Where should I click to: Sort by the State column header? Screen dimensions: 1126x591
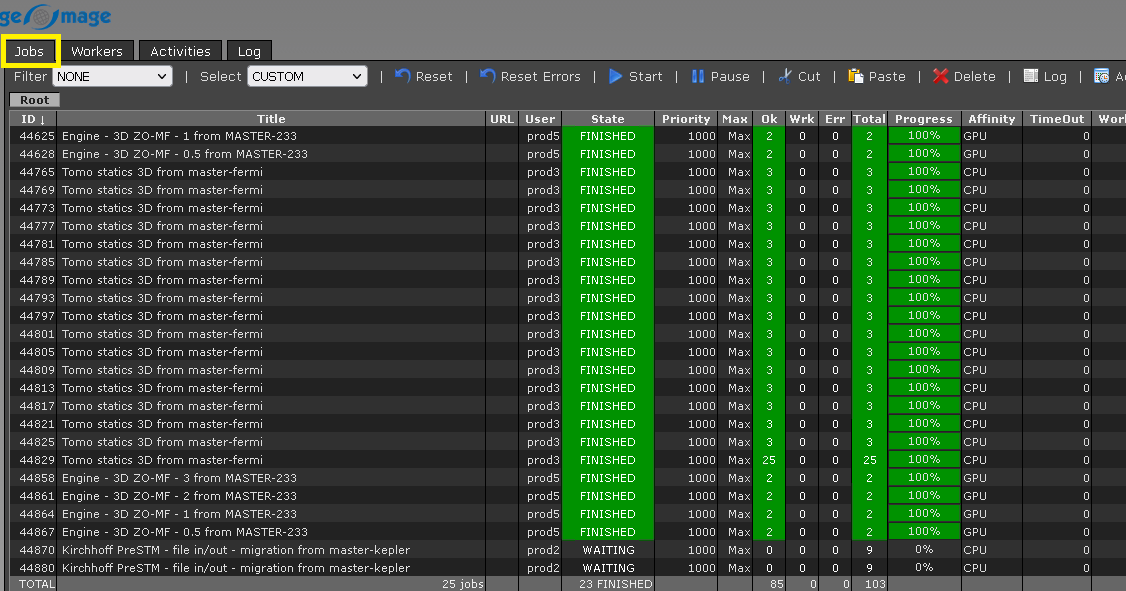607,119
